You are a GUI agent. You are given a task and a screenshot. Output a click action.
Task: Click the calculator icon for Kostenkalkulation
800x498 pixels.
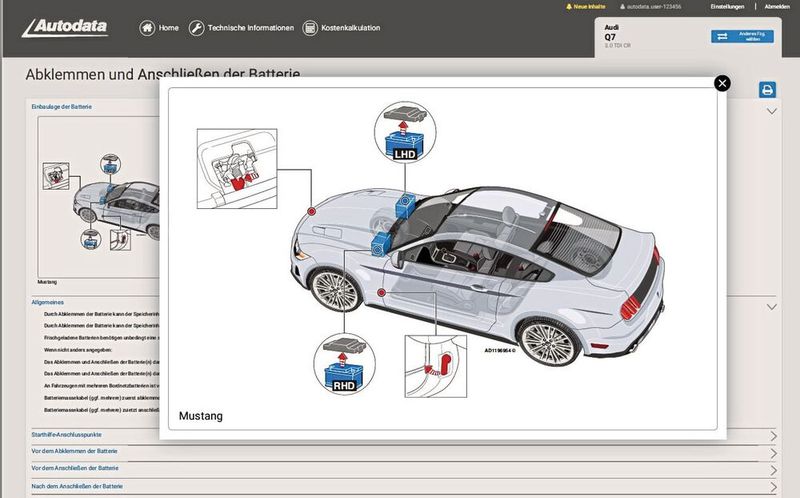[x=310, y=28]
